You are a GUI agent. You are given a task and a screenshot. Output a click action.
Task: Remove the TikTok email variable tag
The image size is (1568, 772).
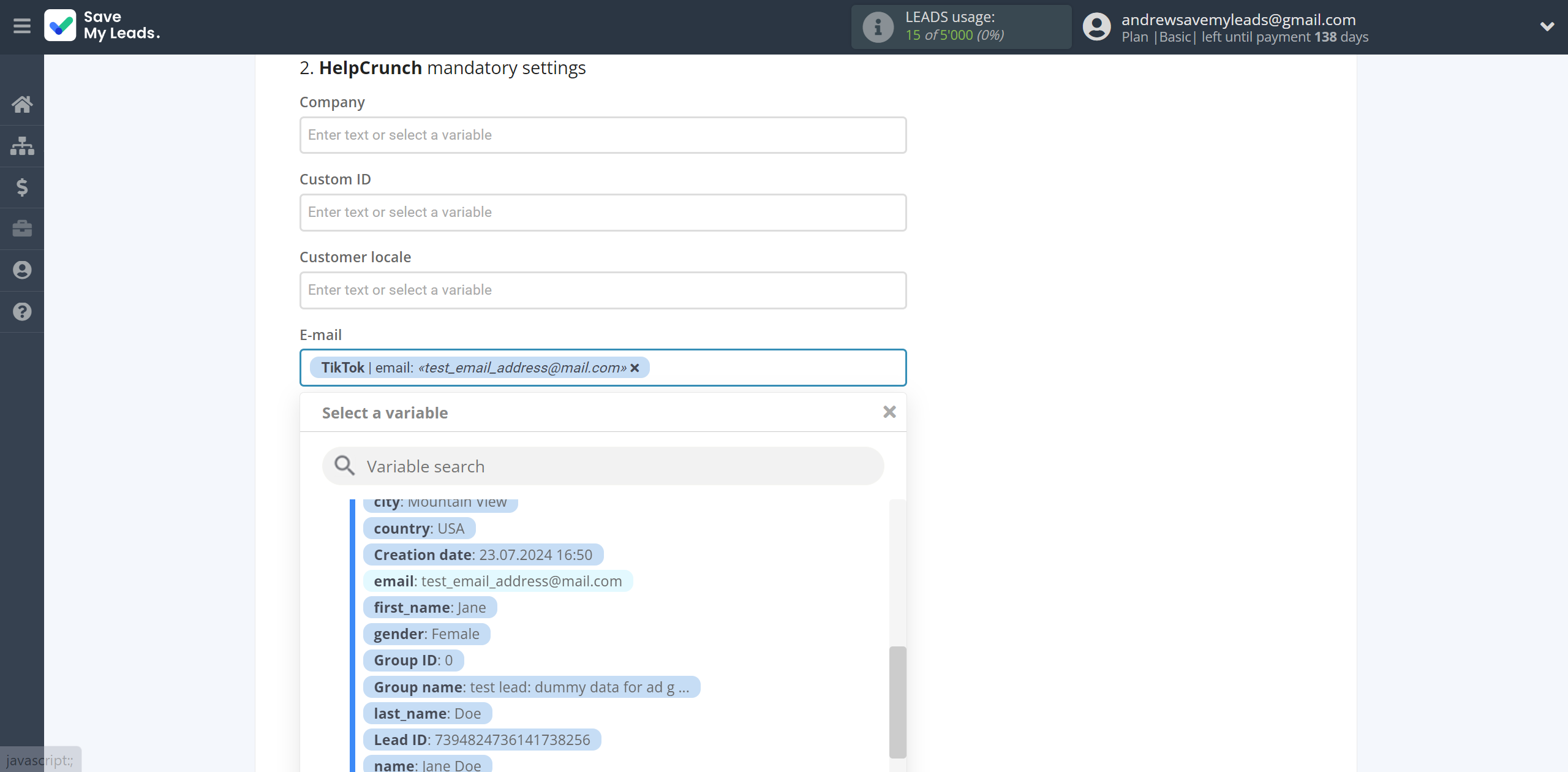point(635,368)
